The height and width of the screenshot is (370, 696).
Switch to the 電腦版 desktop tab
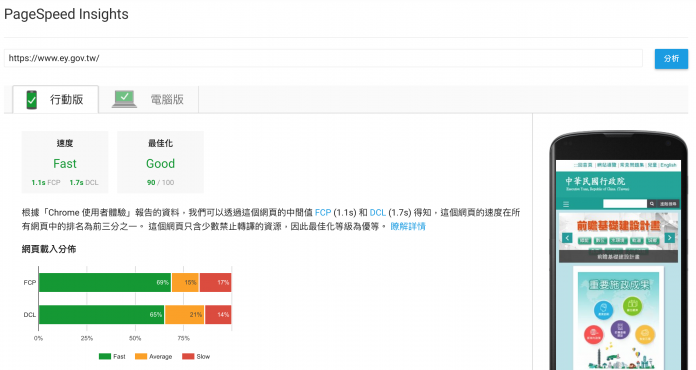[149, 99]
